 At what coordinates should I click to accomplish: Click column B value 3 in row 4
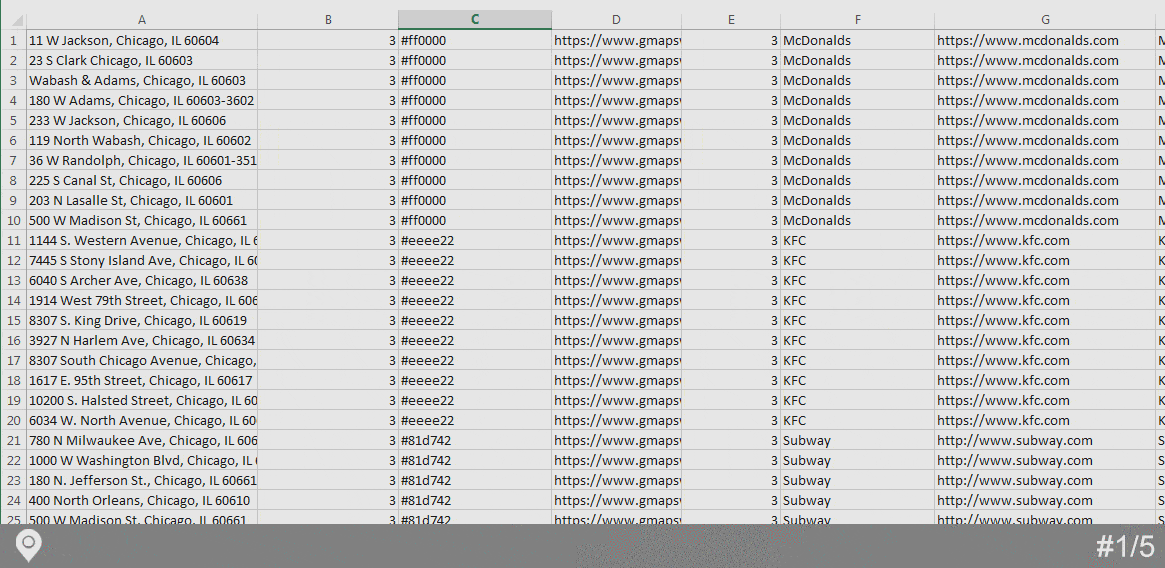(328, 100)
